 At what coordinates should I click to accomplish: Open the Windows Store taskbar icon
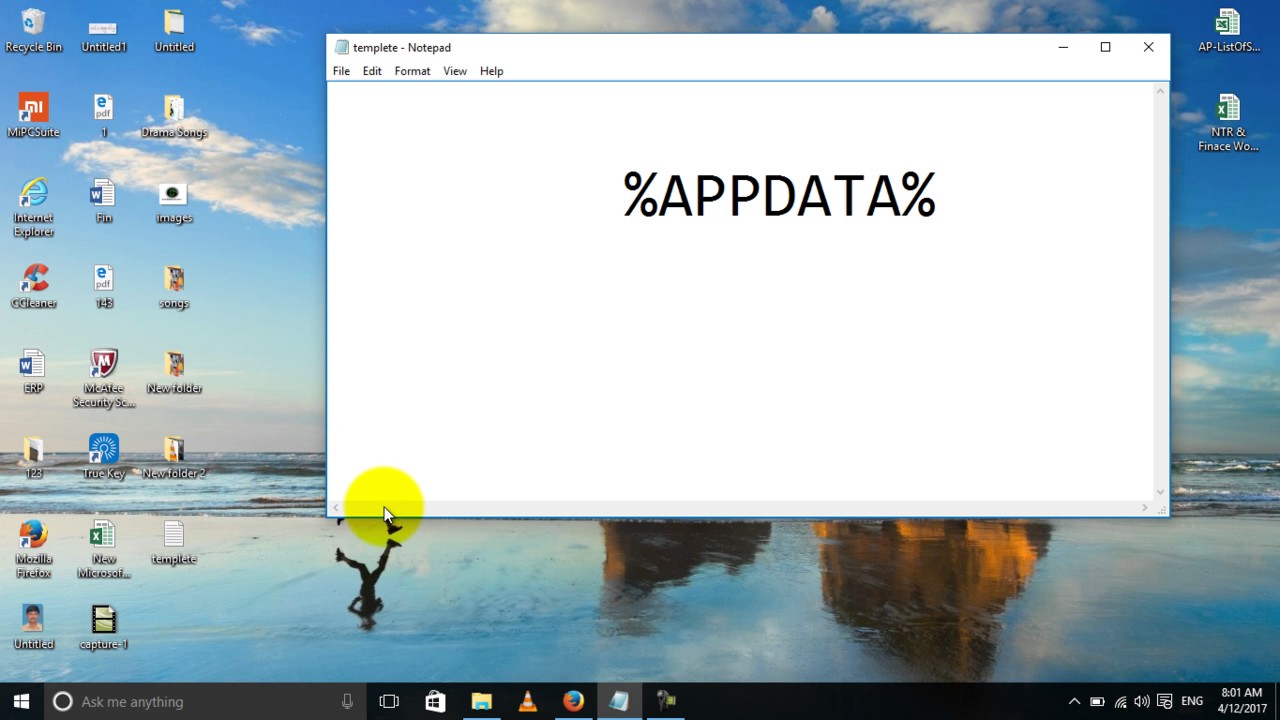click(435, 701)
